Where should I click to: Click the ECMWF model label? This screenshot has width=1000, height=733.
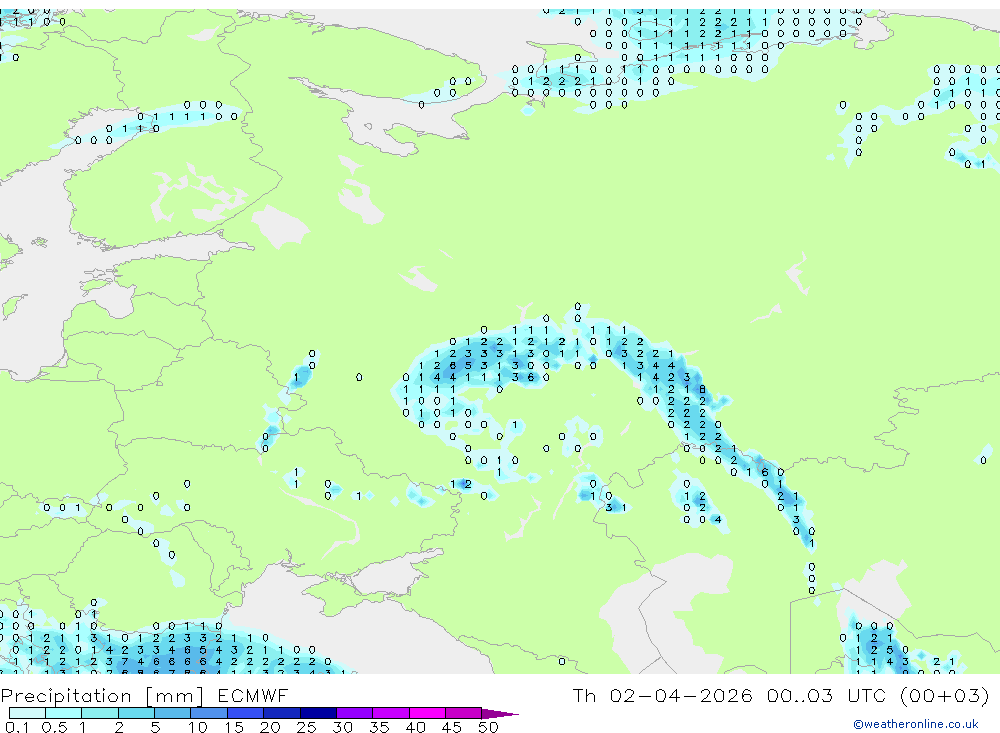point(253,695)
